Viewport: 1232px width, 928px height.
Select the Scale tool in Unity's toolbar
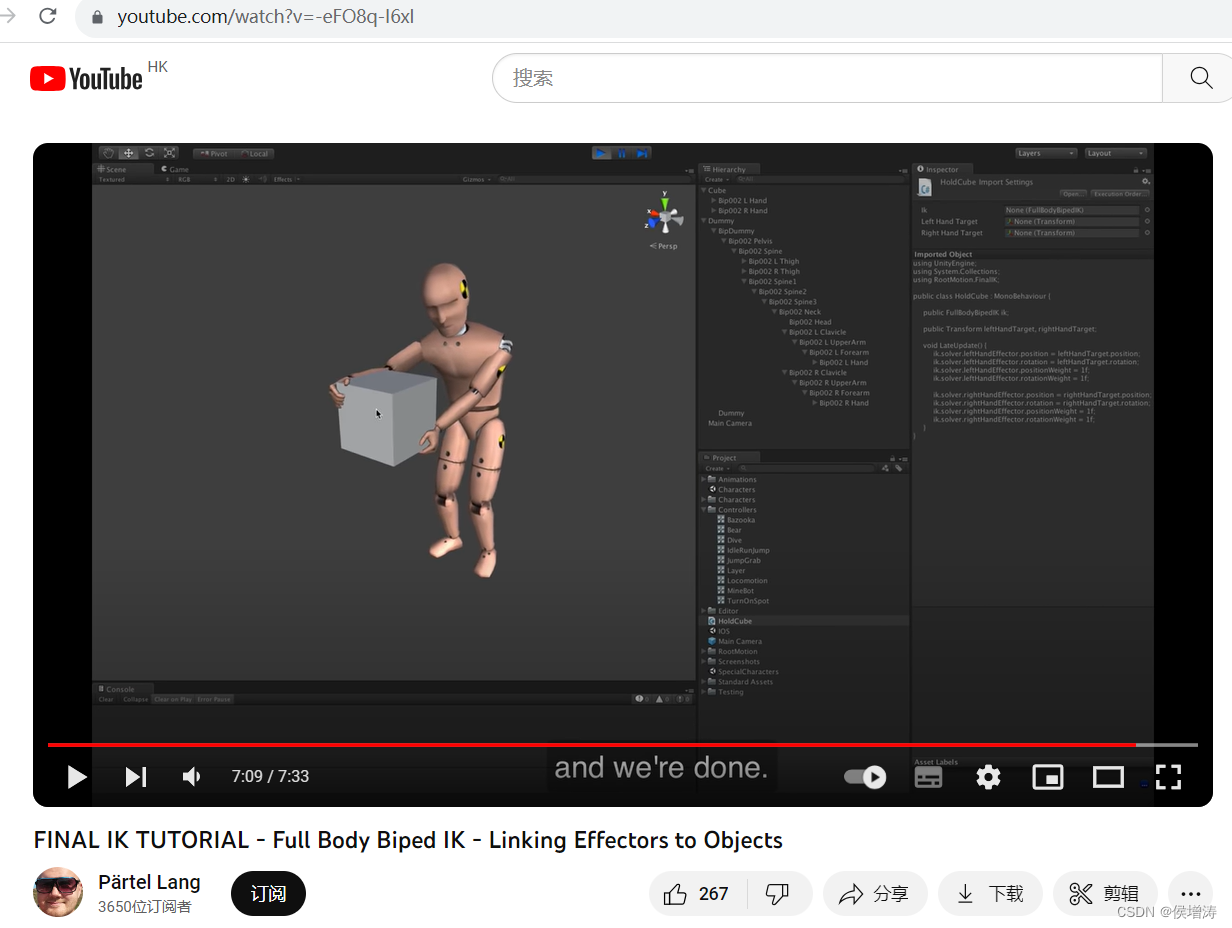coord(169,153)
